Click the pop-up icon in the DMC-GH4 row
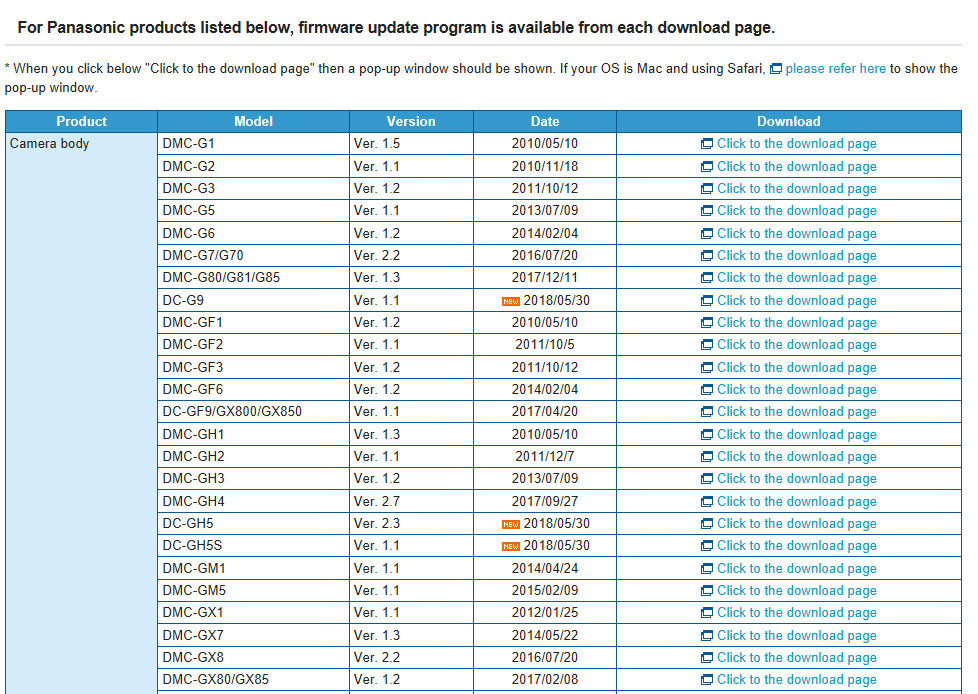Viewport: 978px width, 694px height. 707,502
